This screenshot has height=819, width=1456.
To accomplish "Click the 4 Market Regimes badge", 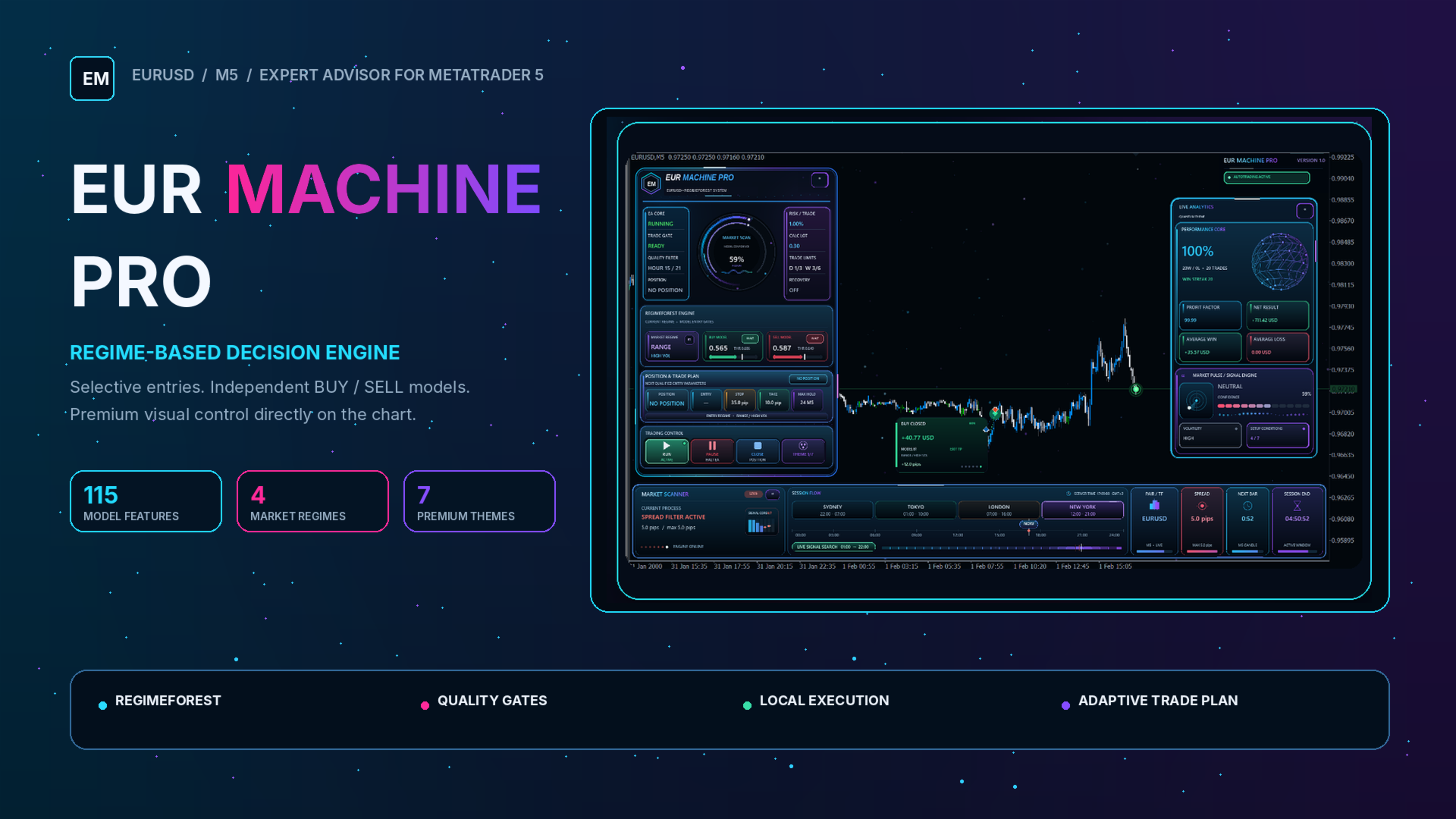I will coord(312,501).
